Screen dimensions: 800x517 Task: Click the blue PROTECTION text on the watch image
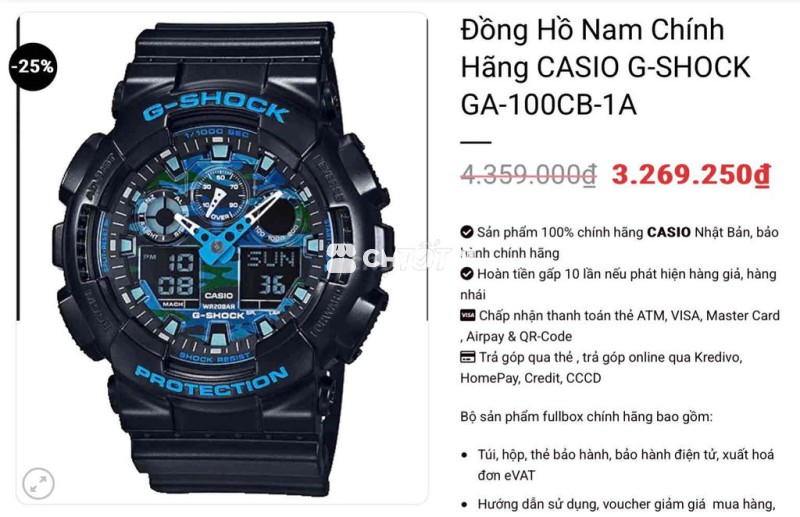[x=211, y=382]
